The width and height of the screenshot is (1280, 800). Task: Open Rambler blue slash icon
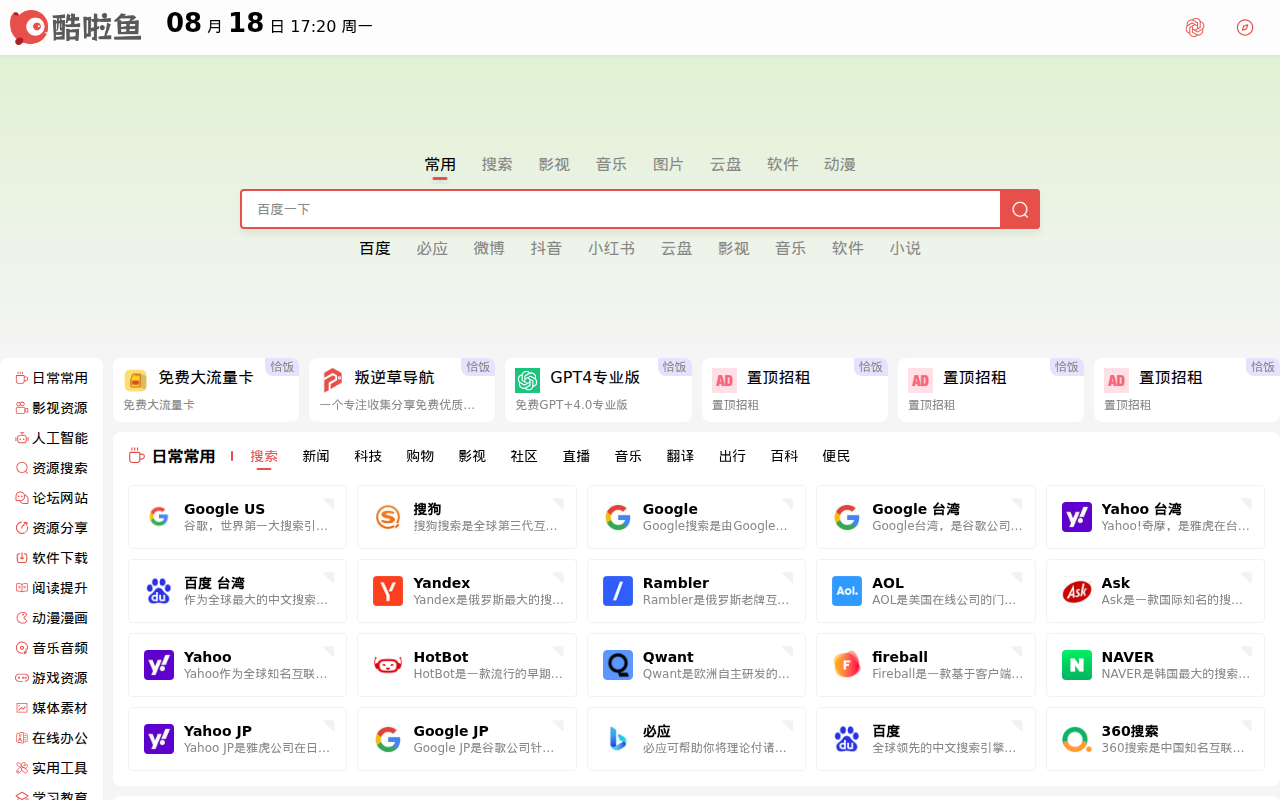[x=618, y=591]
